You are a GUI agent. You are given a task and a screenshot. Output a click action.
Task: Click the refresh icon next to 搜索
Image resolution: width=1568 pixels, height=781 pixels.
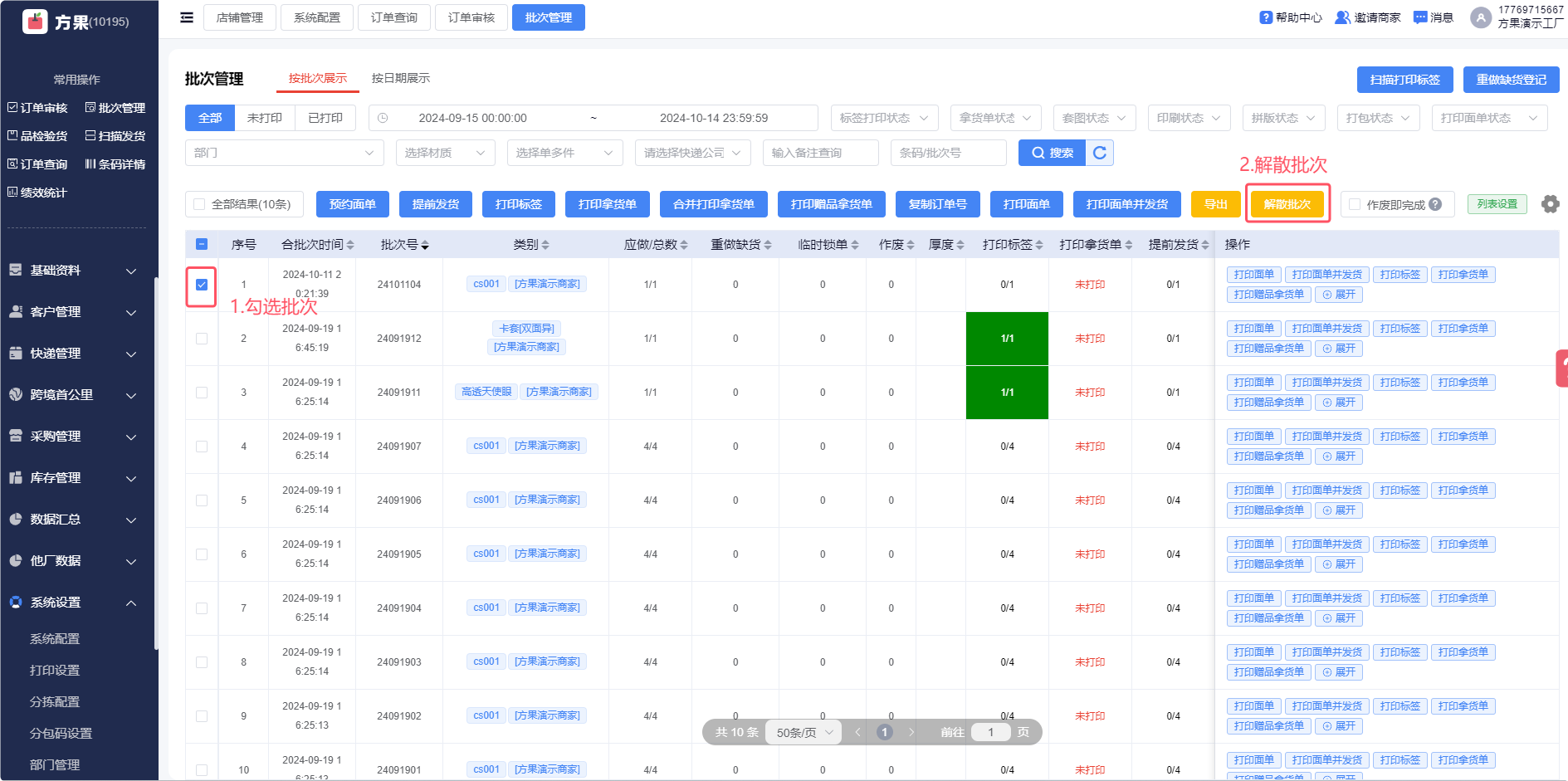click(x=1100, y=153)
